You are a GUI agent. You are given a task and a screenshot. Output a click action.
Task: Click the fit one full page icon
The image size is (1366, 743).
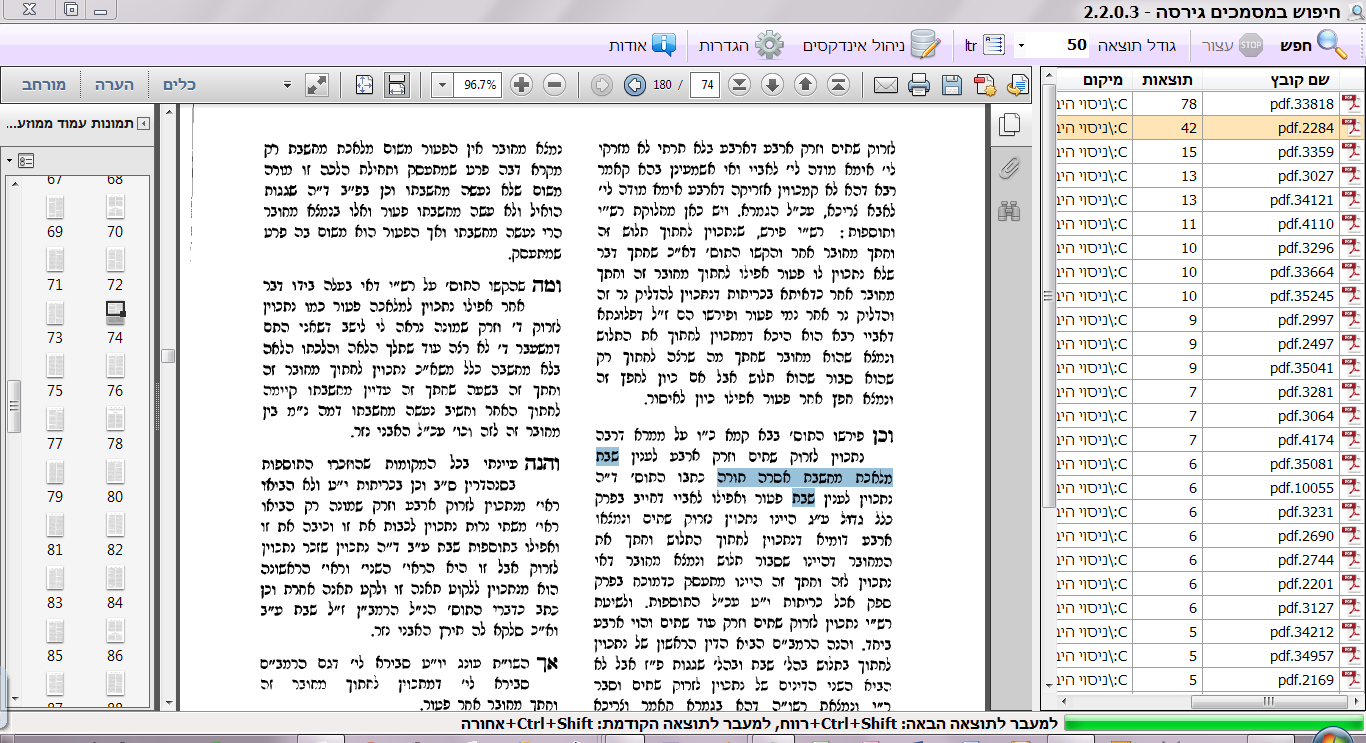pyautogui.click(x=364, y=85)
